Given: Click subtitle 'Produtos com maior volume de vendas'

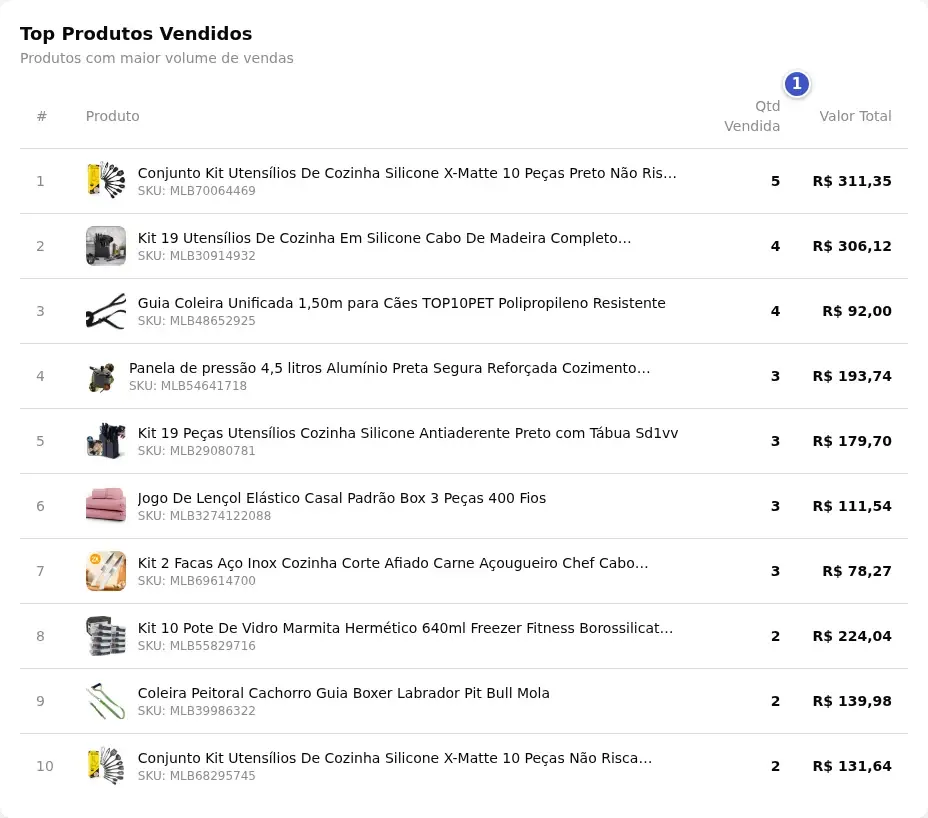Looking at the screenshot, I should (x=157, y=58).
